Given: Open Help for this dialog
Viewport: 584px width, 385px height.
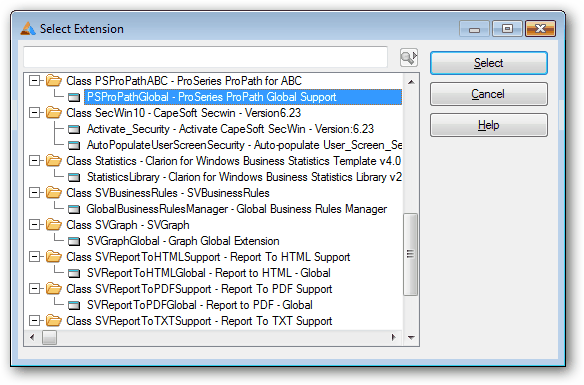Looking at the screenshot, I should pyautogui.click(x=489, y=125).
